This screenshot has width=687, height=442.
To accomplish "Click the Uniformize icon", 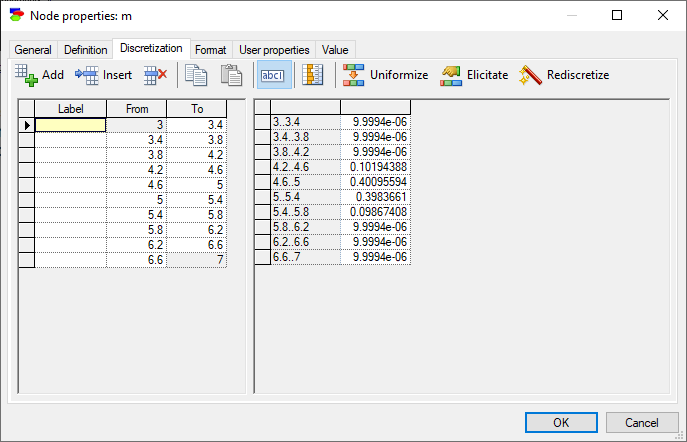I will click(x=353, y=75).
